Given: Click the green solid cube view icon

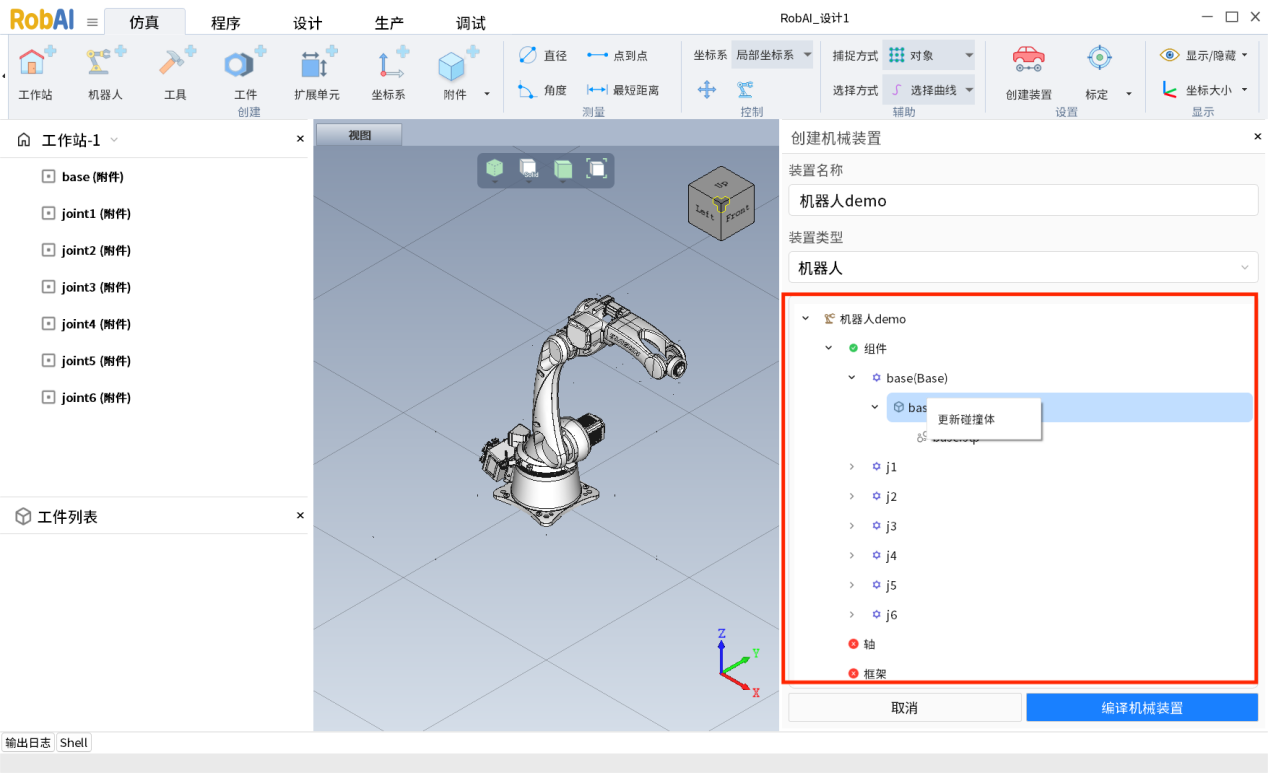Looking at the screenshot, I should 563,169.
